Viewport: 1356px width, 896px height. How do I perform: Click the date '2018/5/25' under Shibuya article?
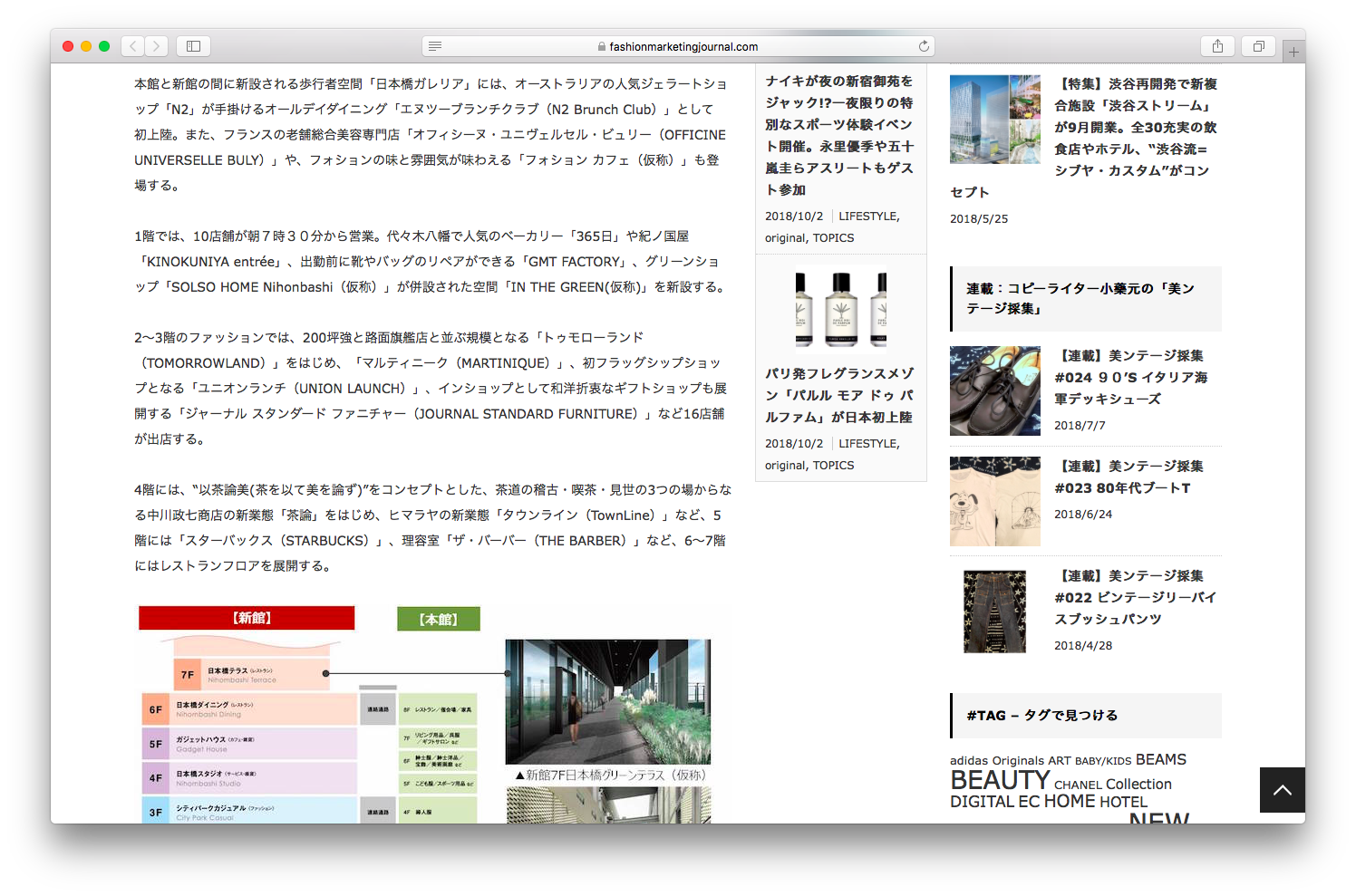click(x=979, y=218)
